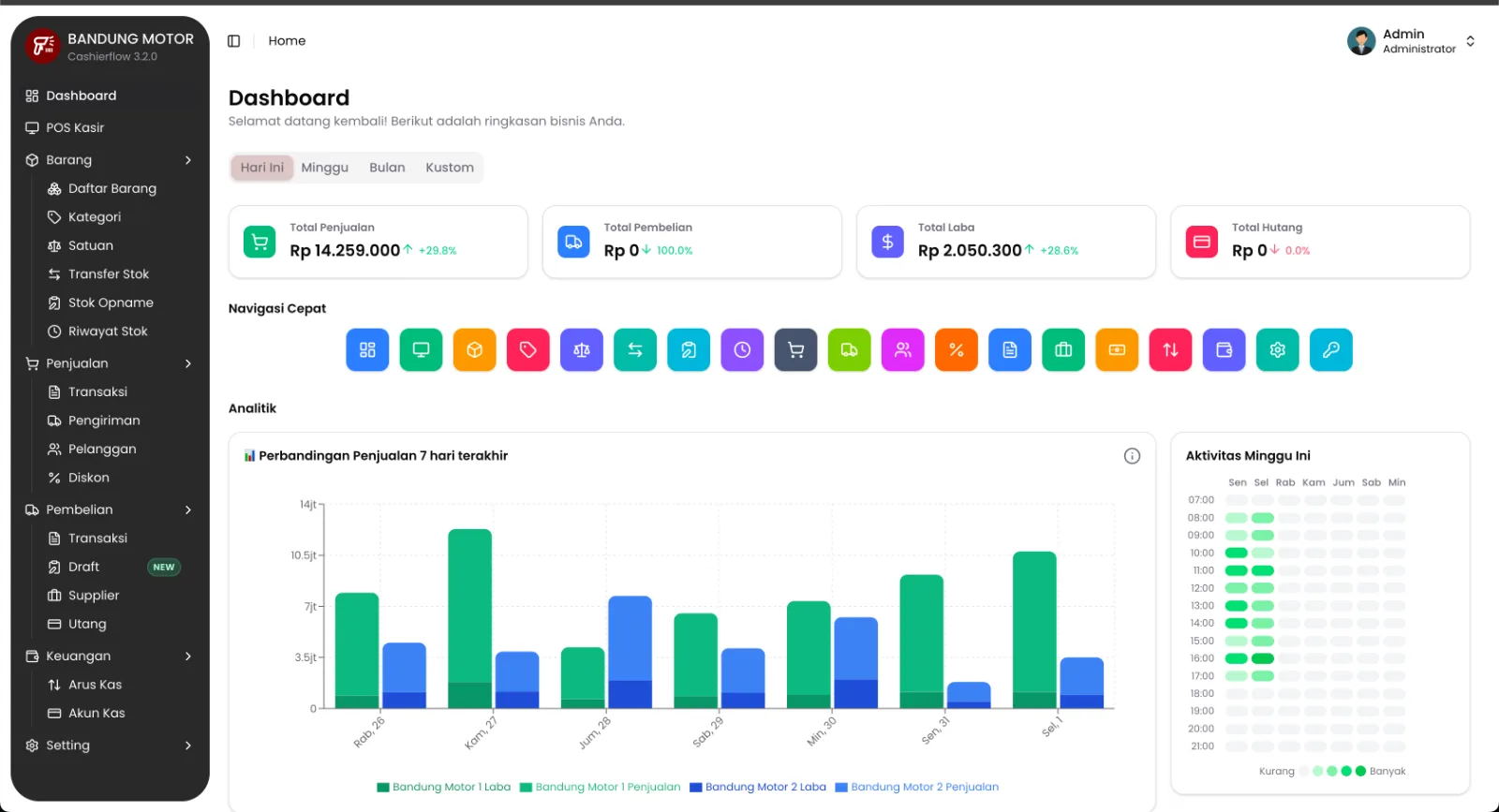The width and height of the screenshot is (1499, 812).
Task: Open the green supplier briefcase quick-nav icon
Action: click(1063, 349)
